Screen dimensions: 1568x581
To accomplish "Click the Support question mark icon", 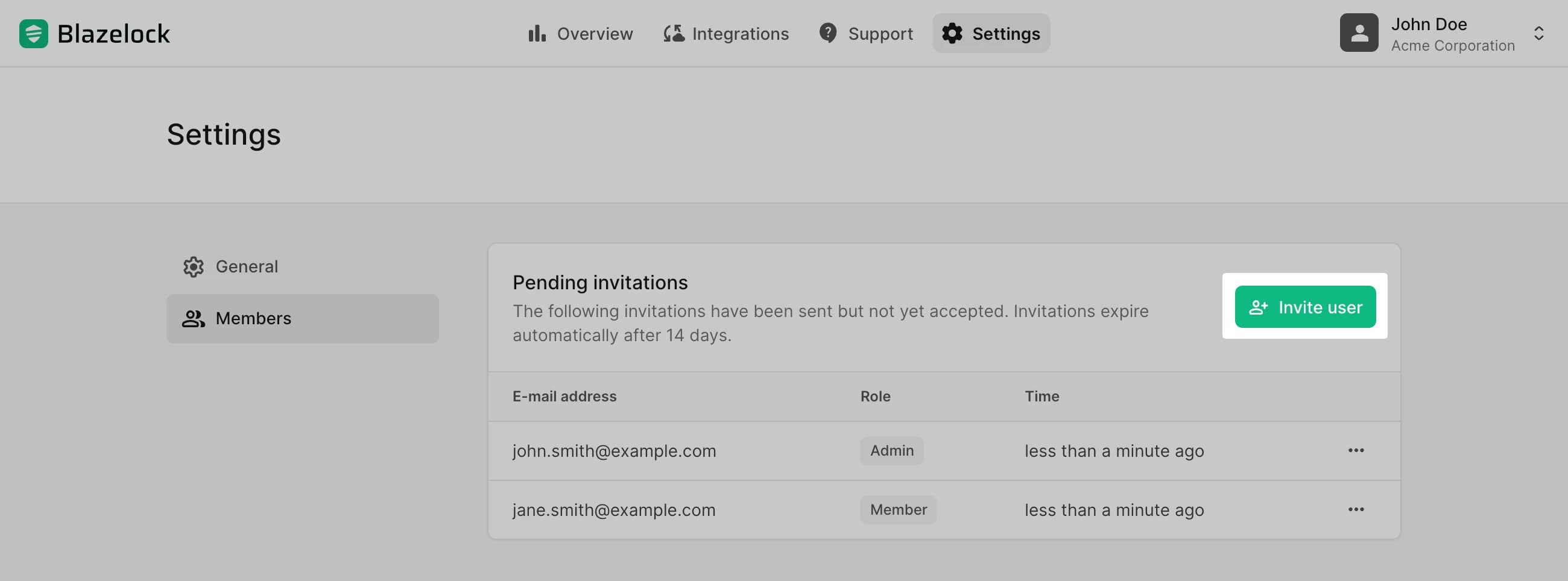I will coord(827,33).
